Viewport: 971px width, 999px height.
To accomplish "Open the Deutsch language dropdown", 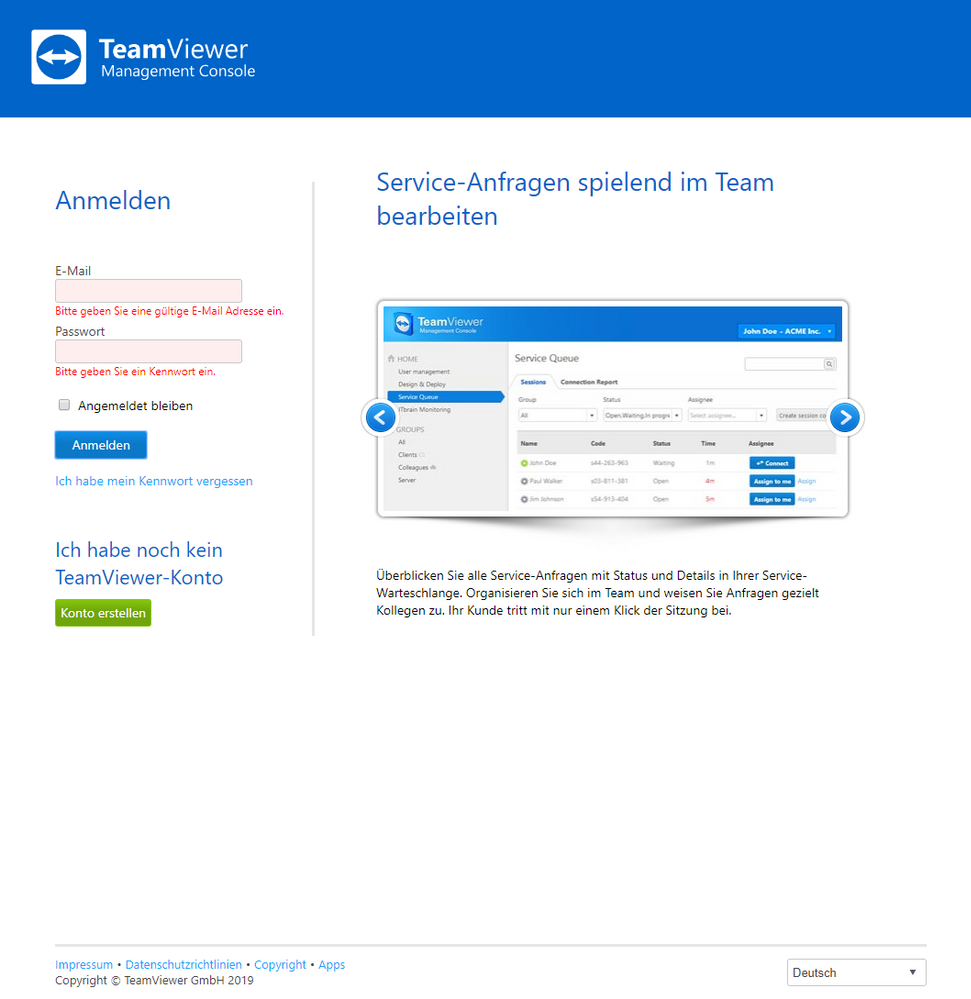I will tap(856, 972).
